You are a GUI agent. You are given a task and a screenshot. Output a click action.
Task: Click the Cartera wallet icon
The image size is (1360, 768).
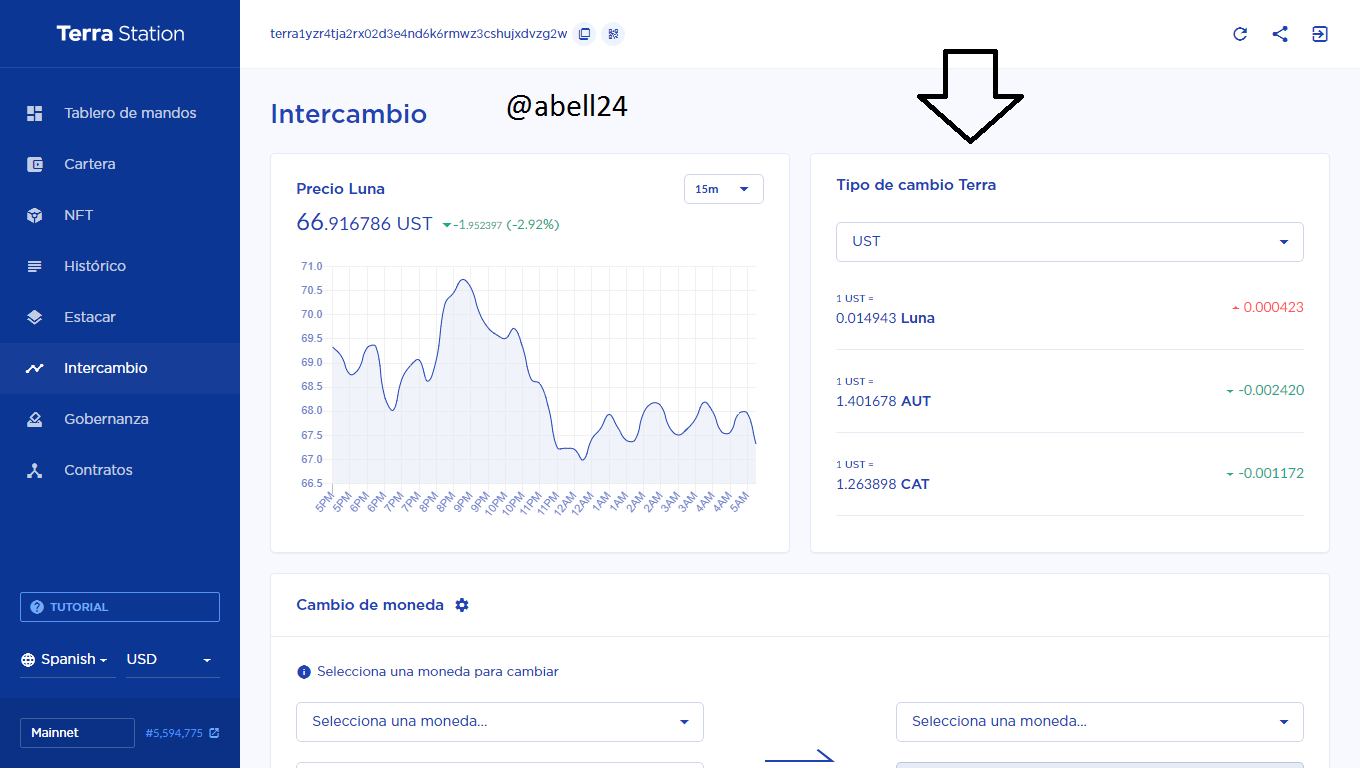click(x=35, y=164)
